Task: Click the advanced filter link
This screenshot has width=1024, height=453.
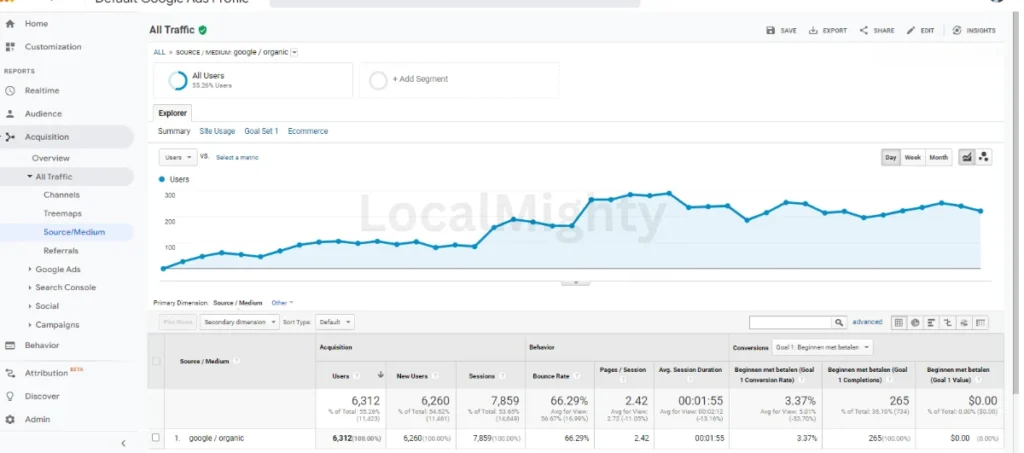Action: [x=867, y=322]
